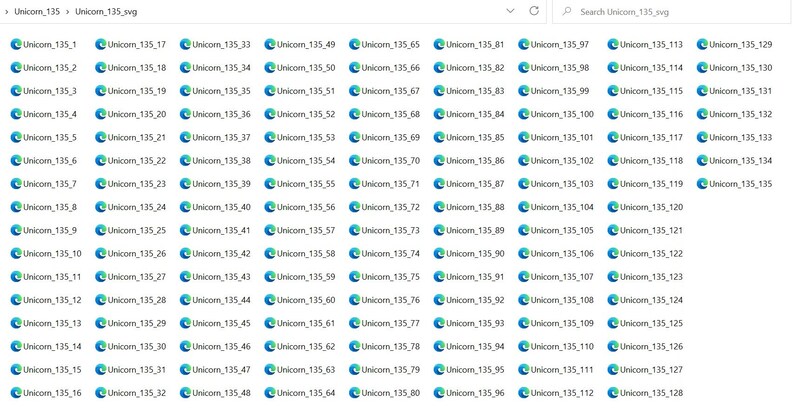The width and height of the screenshot is (794, 420).
Task: Select file name Unicorn_135_68
Action: click(390, 114)
